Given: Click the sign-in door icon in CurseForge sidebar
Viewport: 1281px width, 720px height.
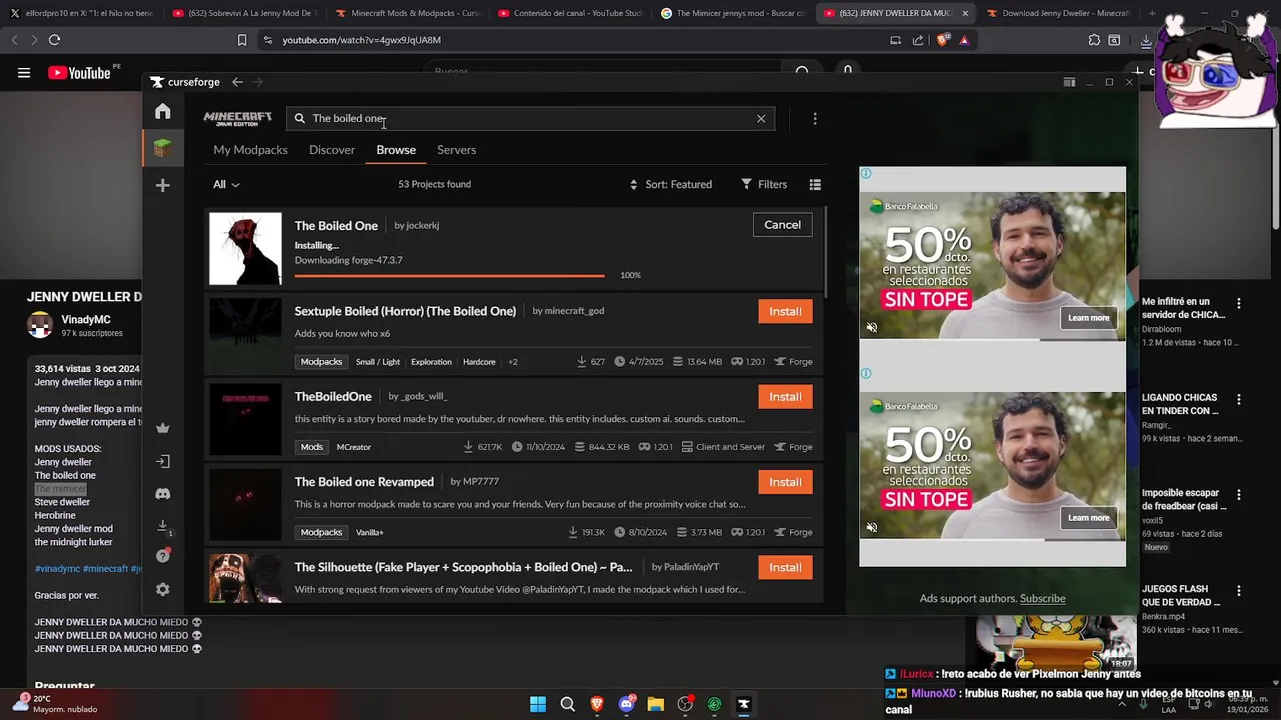Looking at the screenshot, I should (163, 461).
